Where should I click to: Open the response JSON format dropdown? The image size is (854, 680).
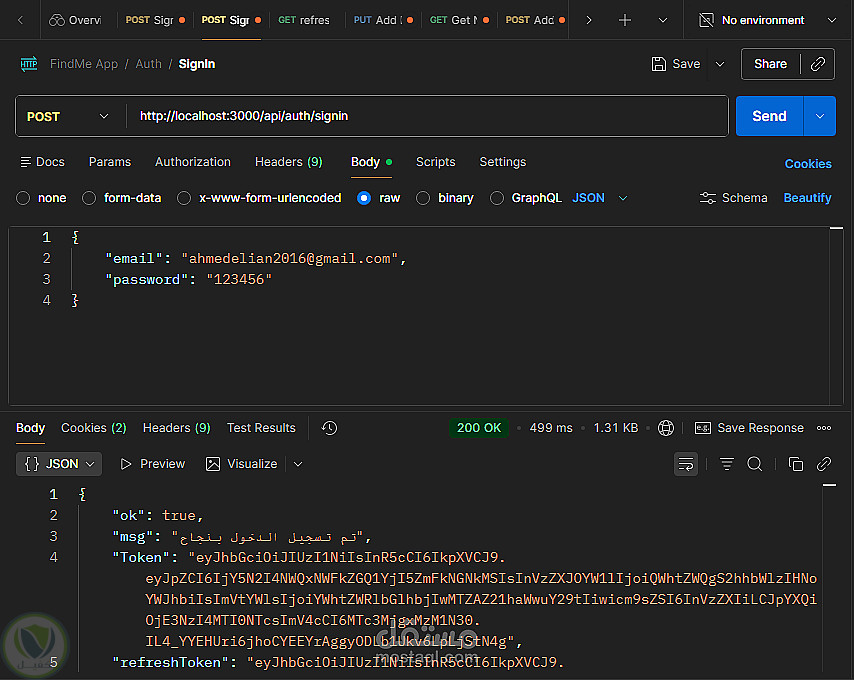pyautogui.click(x=60, y=464)
